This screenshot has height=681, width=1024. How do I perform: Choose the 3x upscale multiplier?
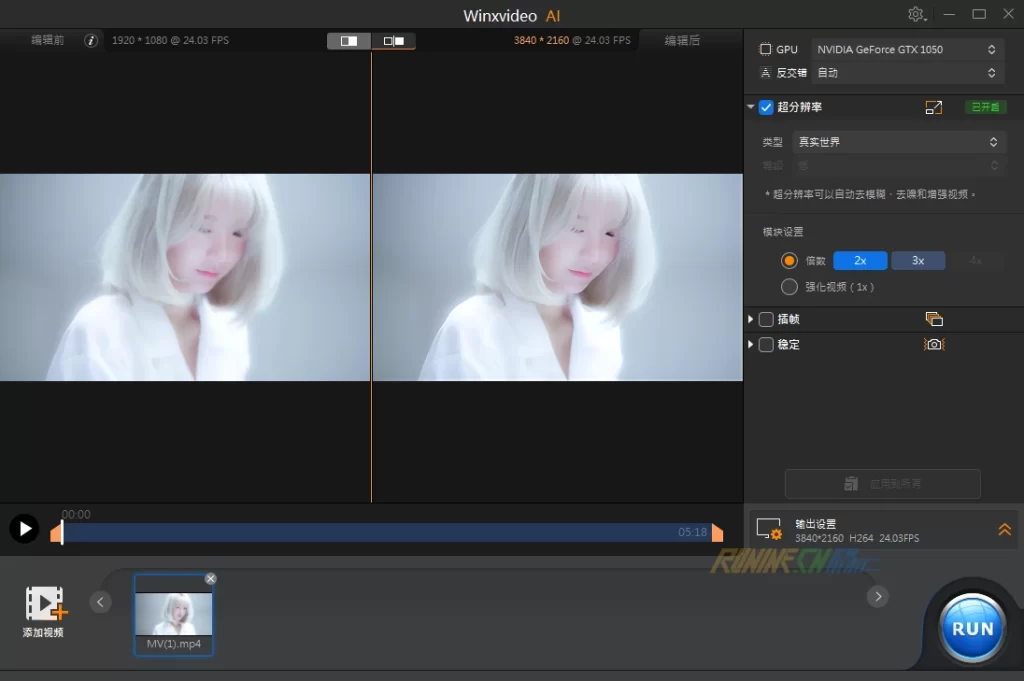(917, 260)
